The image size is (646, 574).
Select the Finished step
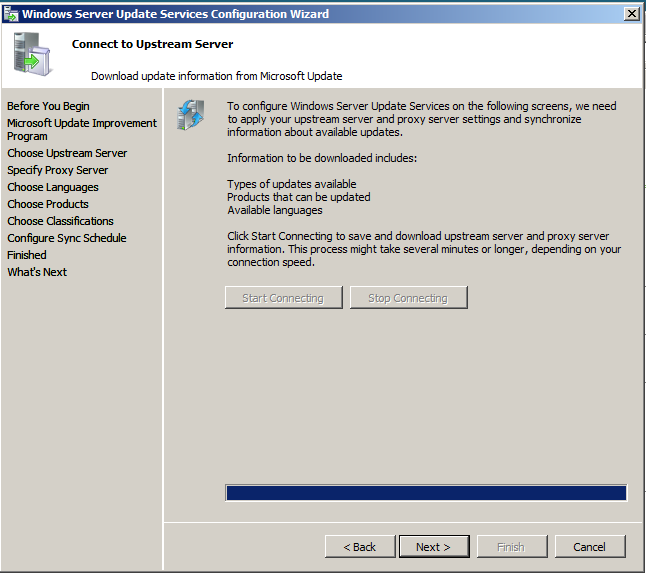27,255
